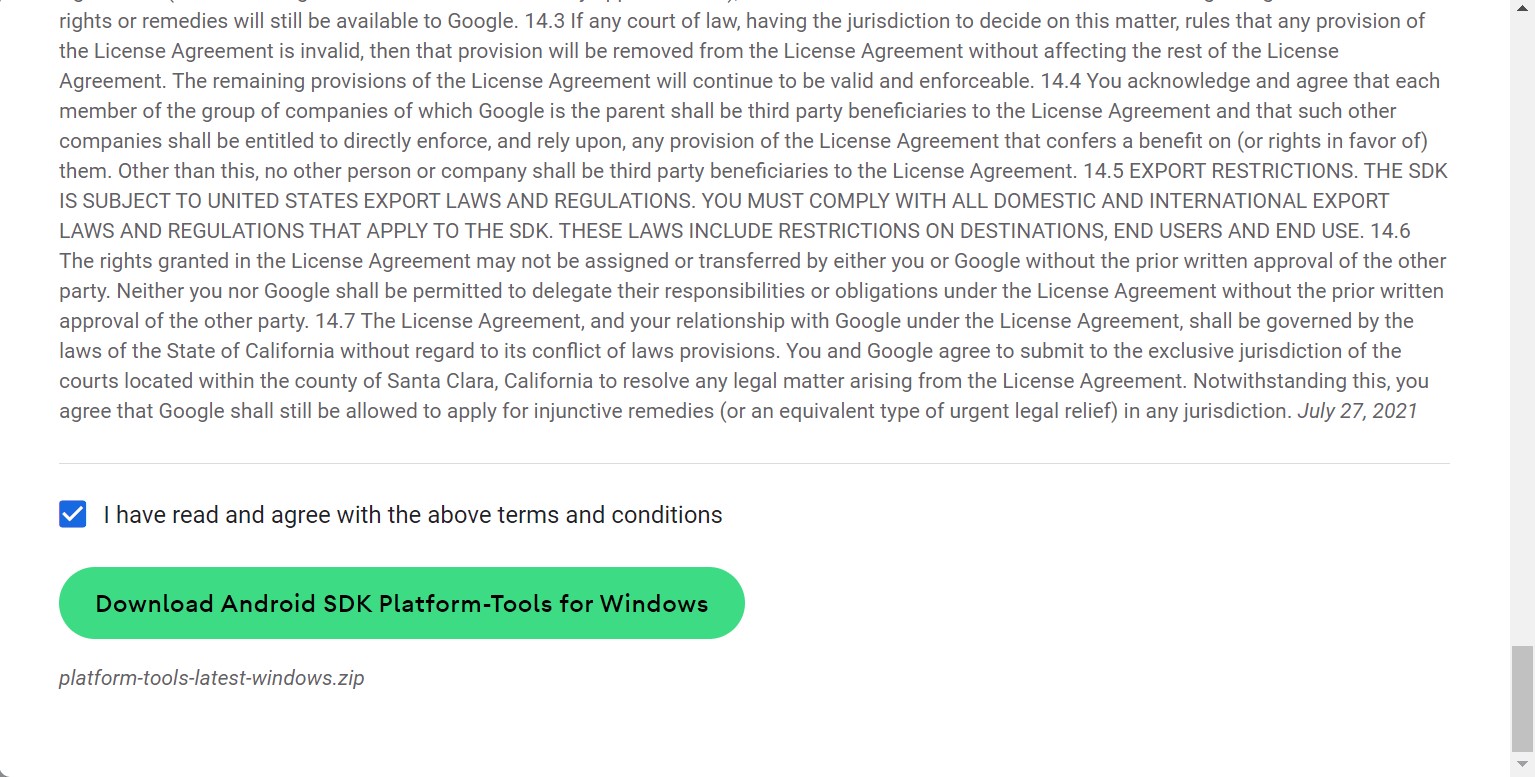This screenshot has height=777, width=1535.
Task: Click the scrollbar up arrow
Action: tap(1522, 8)
